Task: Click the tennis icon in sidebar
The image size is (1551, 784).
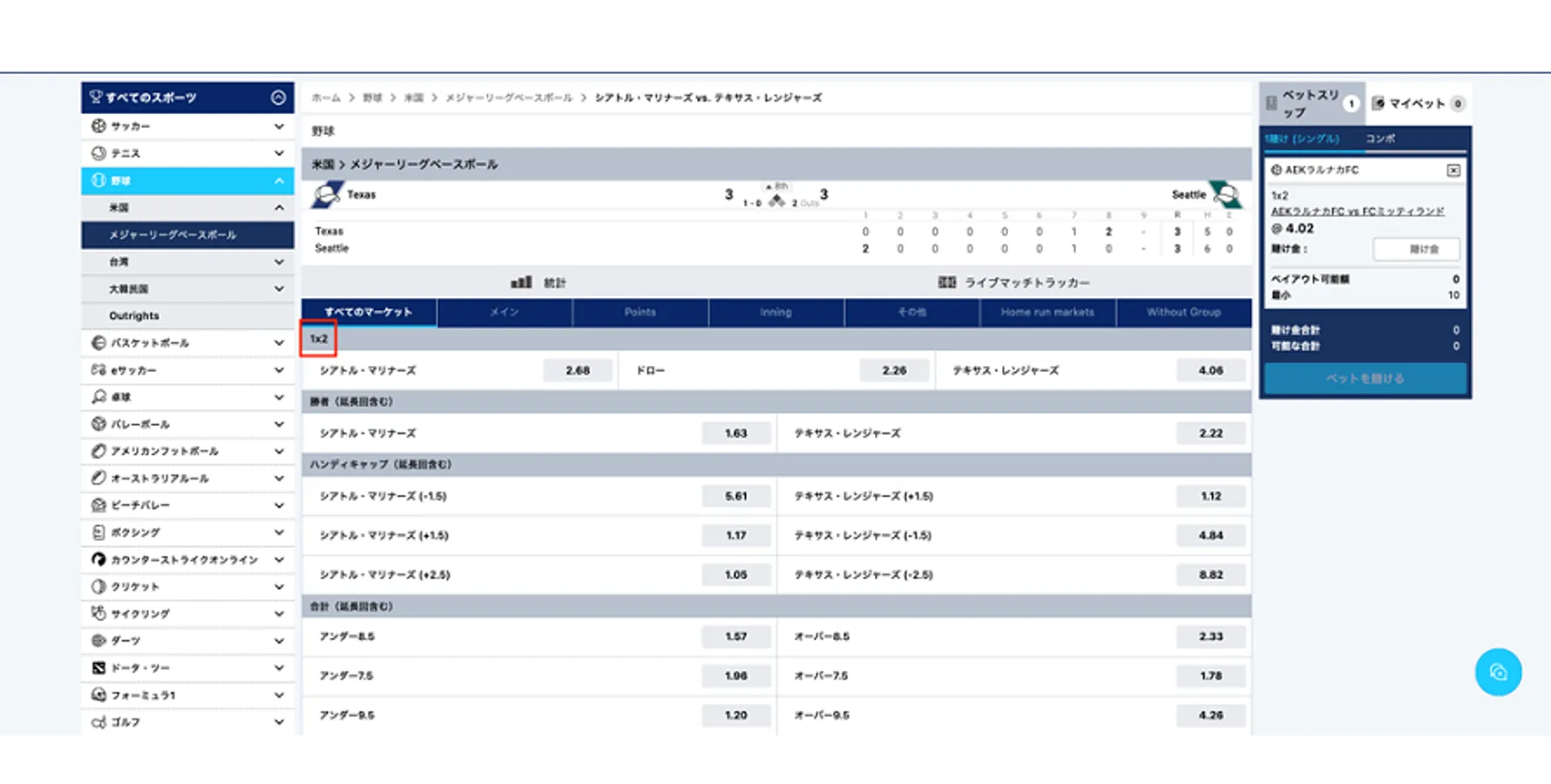Action: 98,153
